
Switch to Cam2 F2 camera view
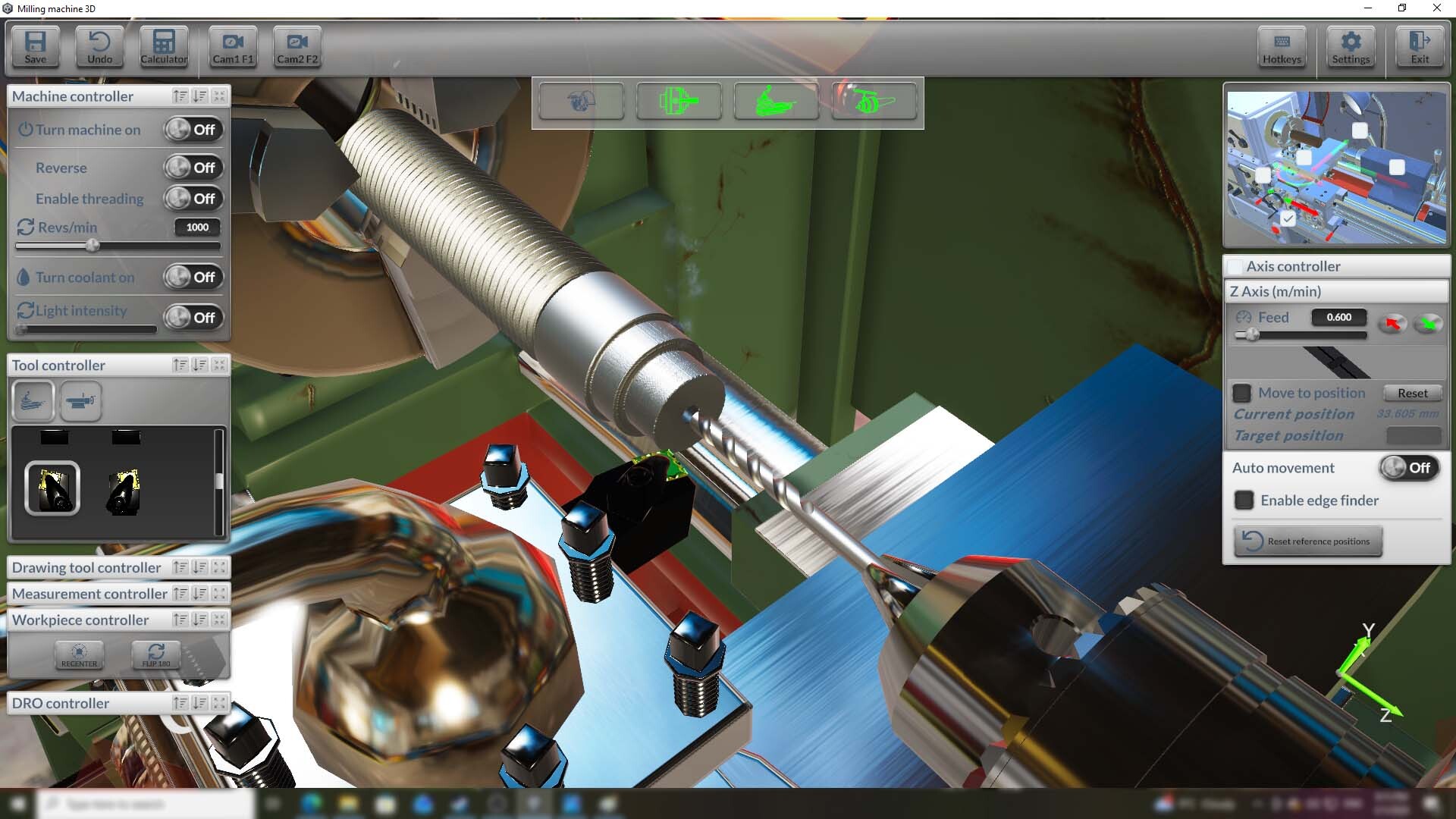(297, 47)
